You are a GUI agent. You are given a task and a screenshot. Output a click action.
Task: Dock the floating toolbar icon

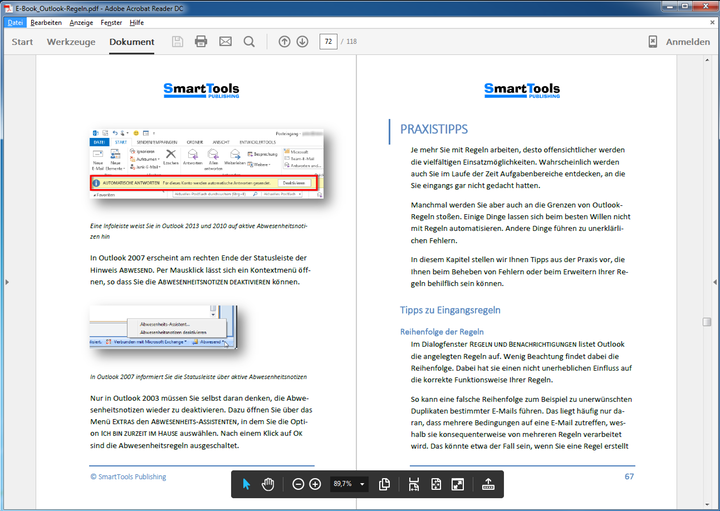[488, 484]
